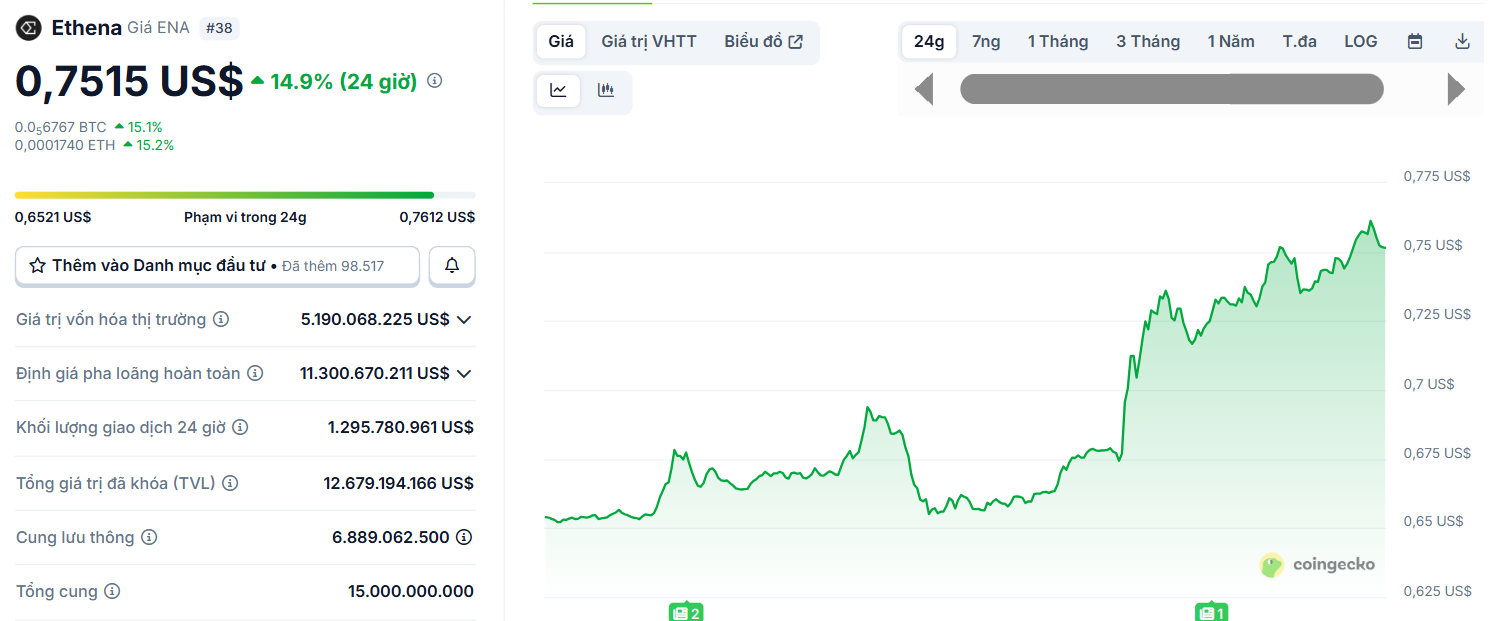Open the calendar date range picker
The image size is (1509, 621).
pos(1414,41)
